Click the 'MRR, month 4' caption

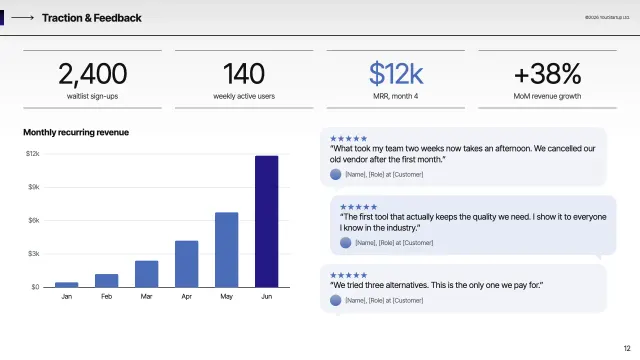(396, 96)
